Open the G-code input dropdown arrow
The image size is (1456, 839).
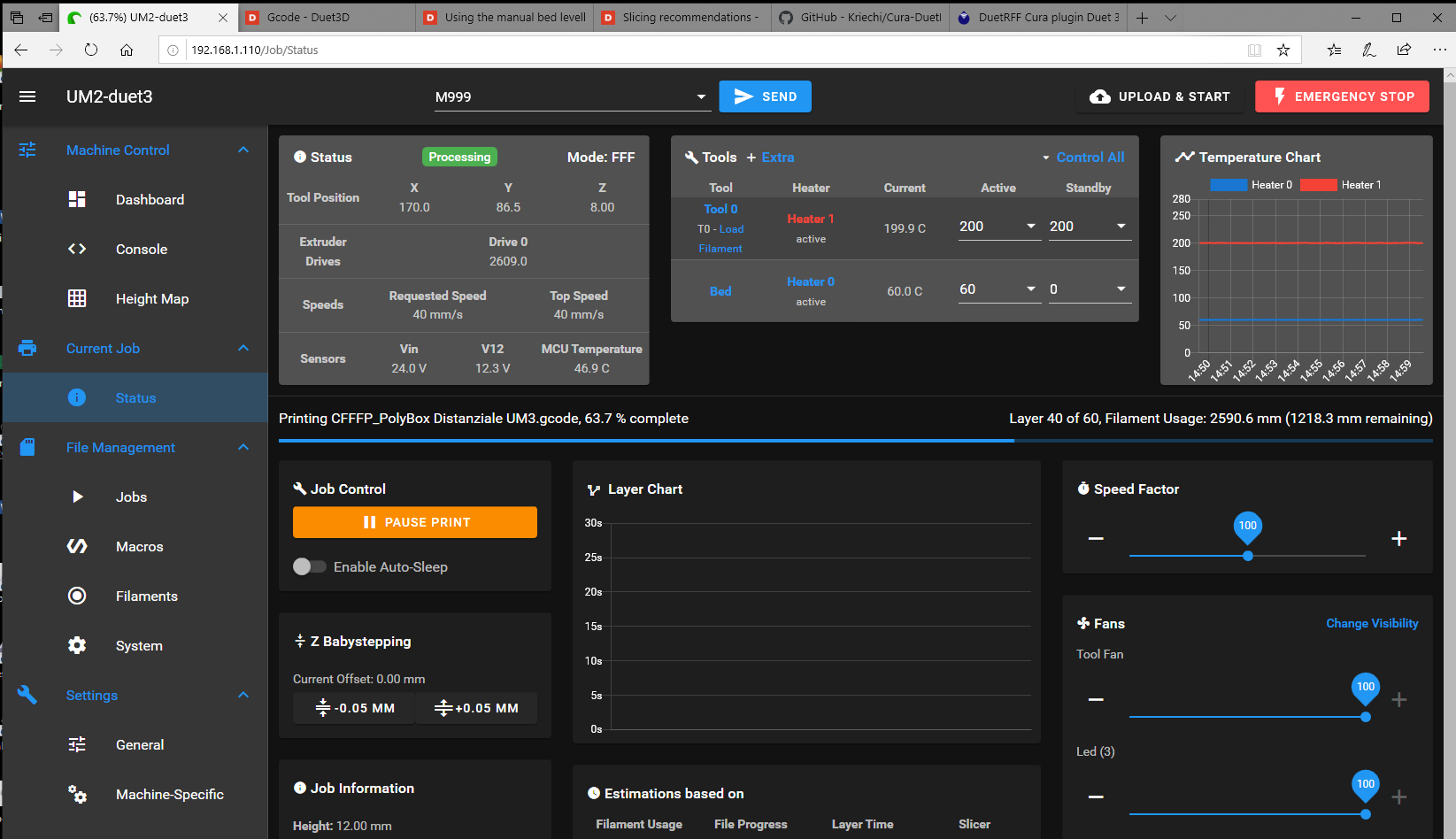701,96
